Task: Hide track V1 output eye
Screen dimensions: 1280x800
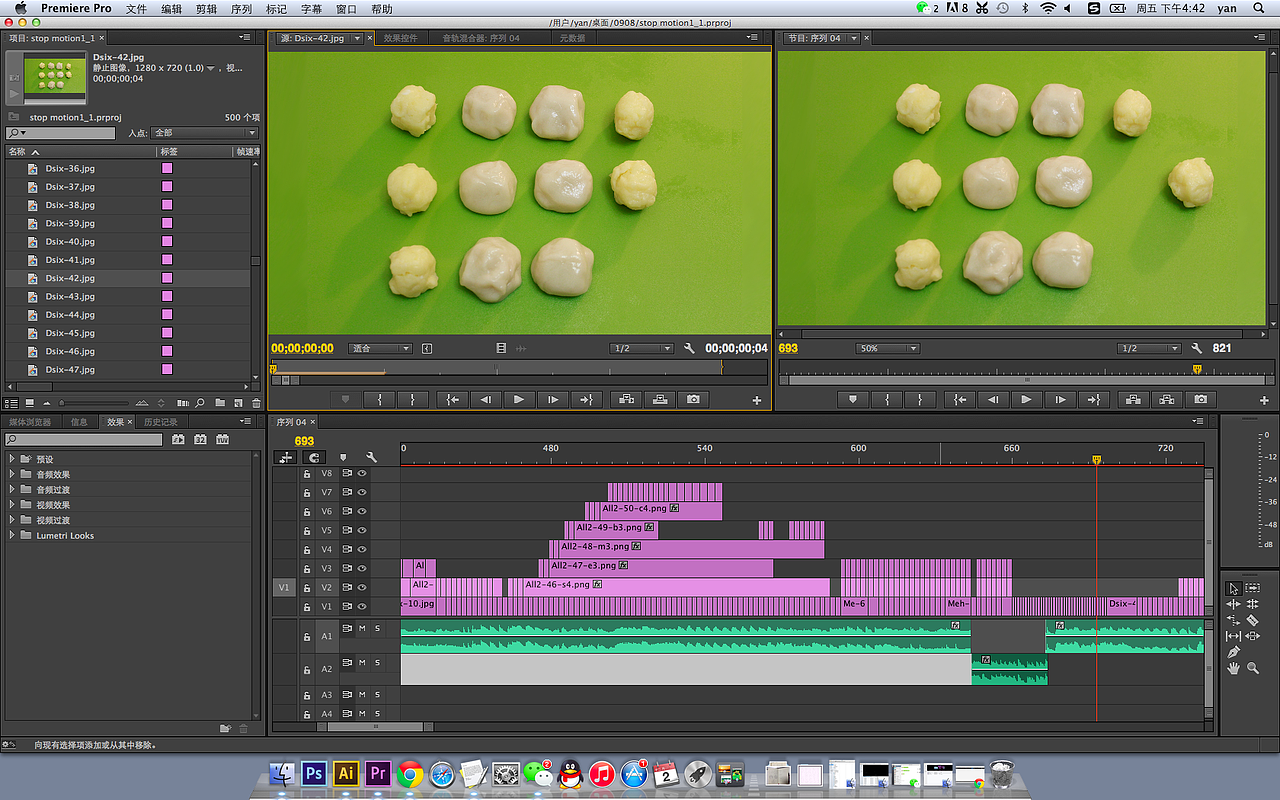Action: pyautogui.click(x=362, y=606)
